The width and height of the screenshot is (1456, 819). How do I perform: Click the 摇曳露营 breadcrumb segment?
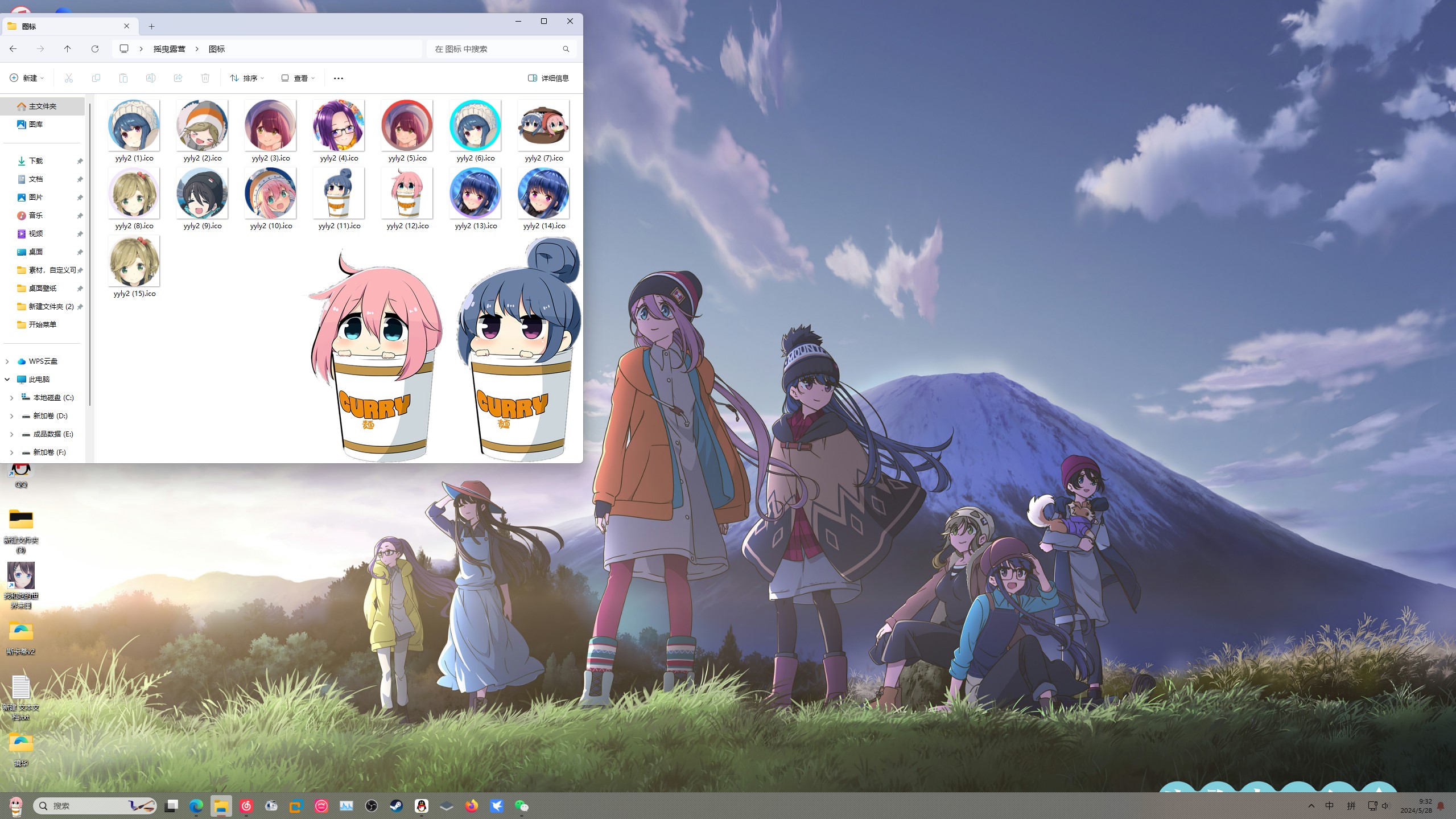point(169,49)
